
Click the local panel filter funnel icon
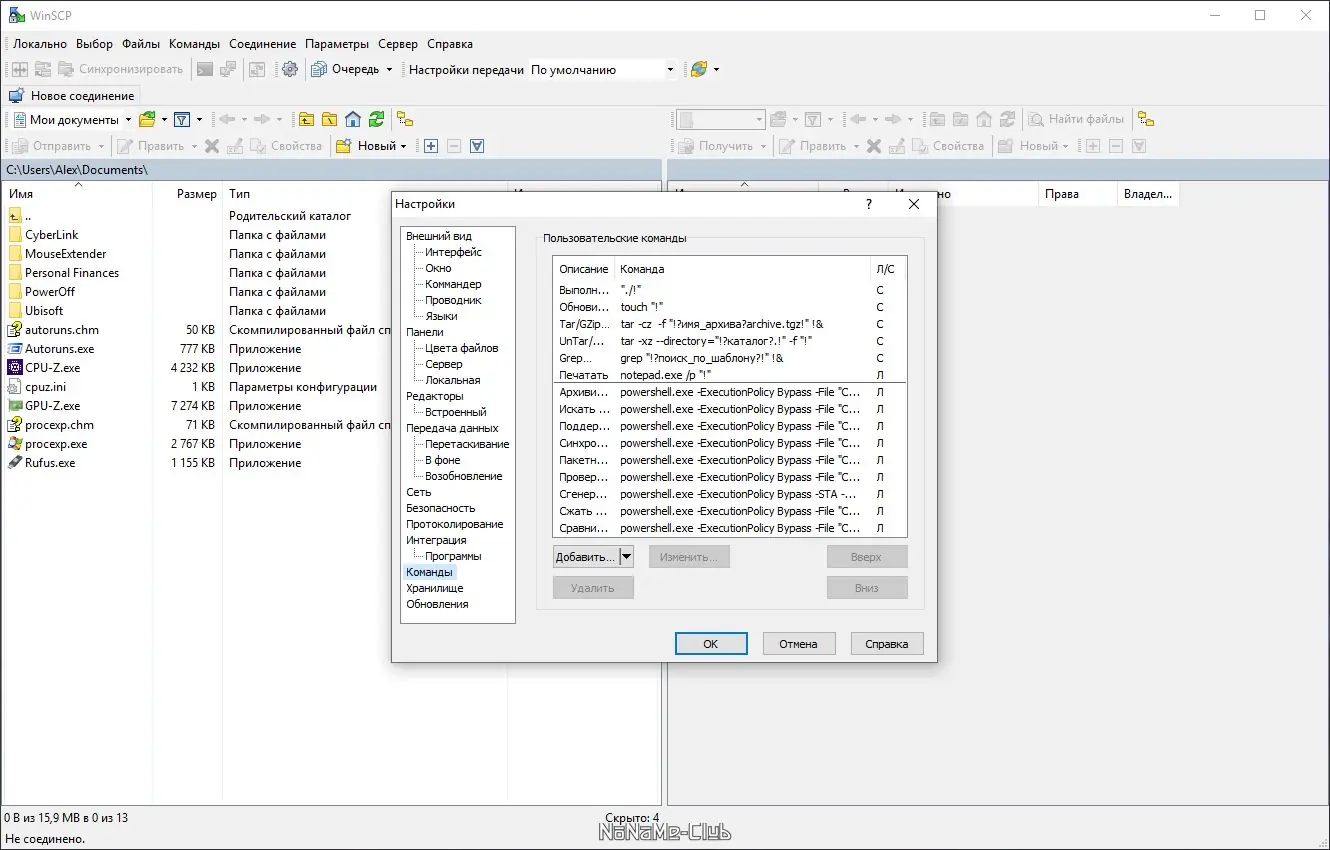coord(182,119)
